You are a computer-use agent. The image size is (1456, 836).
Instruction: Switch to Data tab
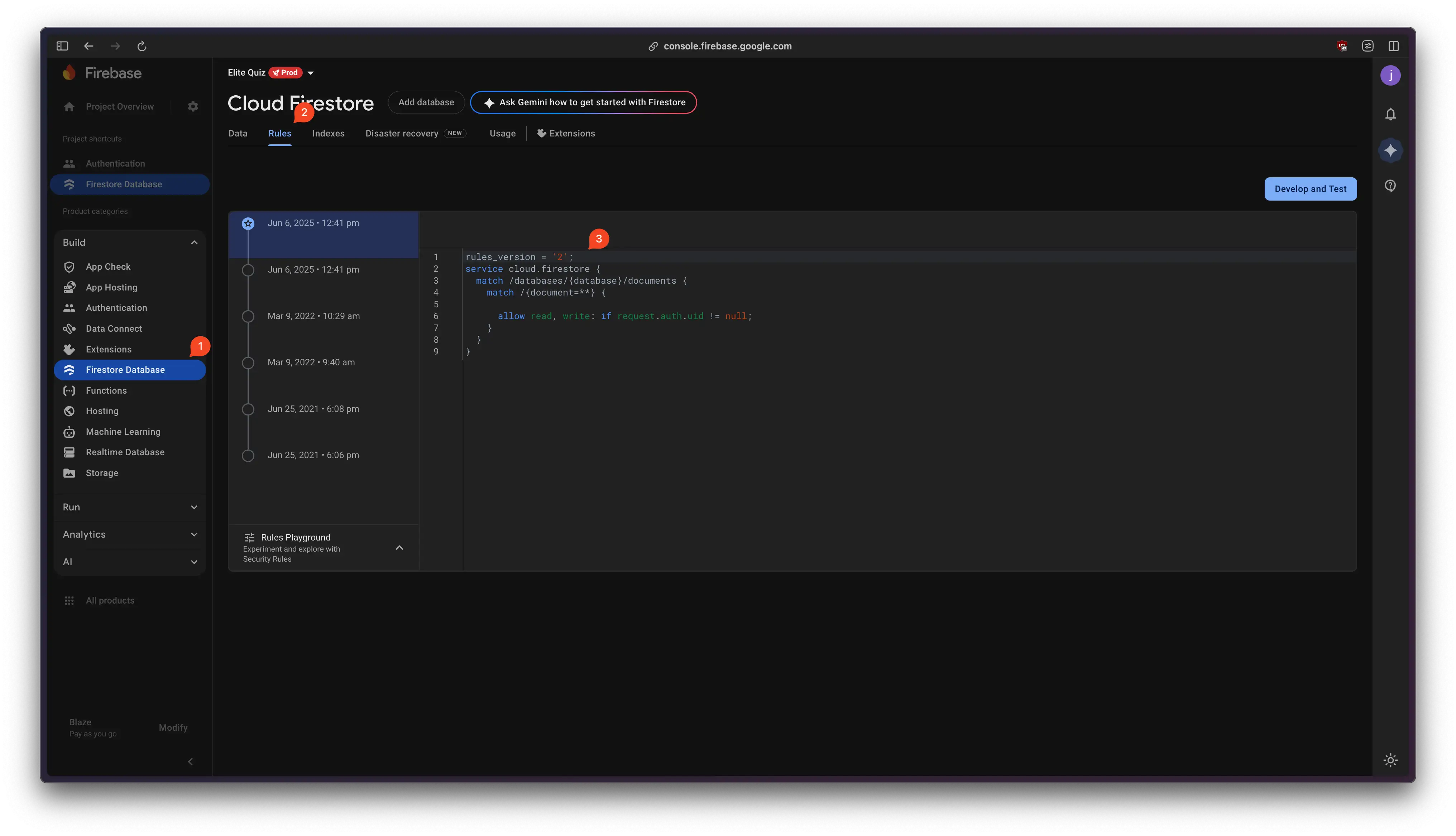(238, 133)
